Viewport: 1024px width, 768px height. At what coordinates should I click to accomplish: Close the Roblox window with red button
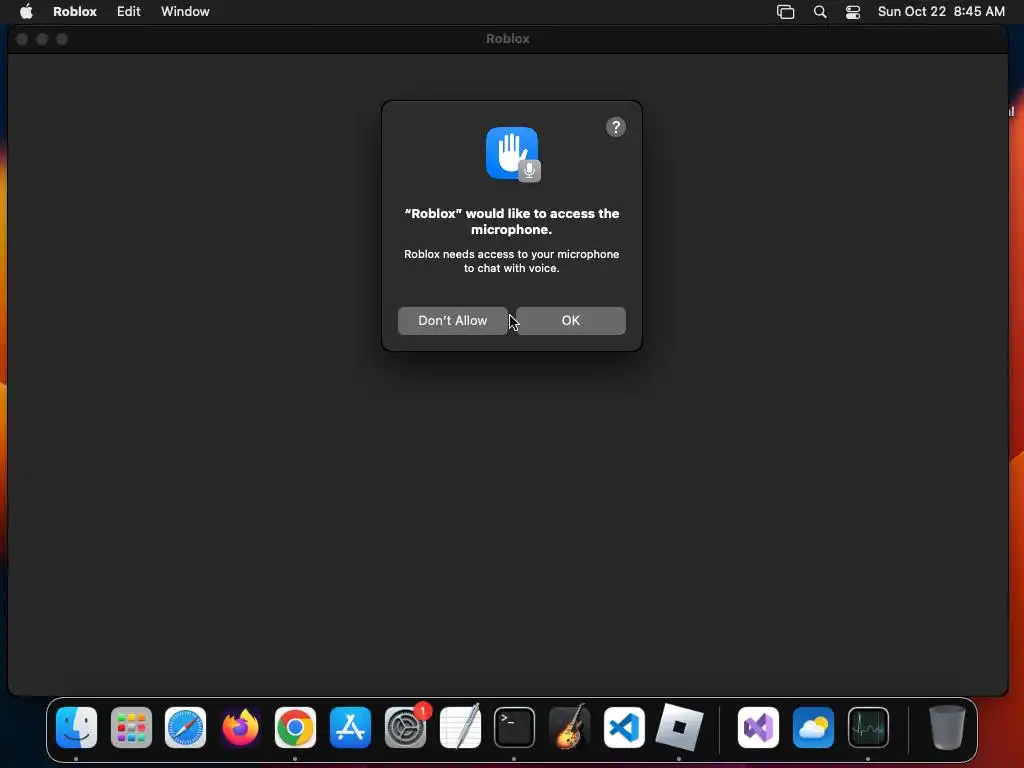tap(22, 39)
